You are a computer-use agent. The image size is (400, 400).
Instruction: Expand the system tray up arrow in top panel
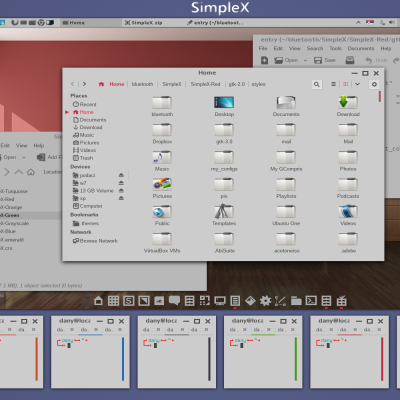[358, 23]
